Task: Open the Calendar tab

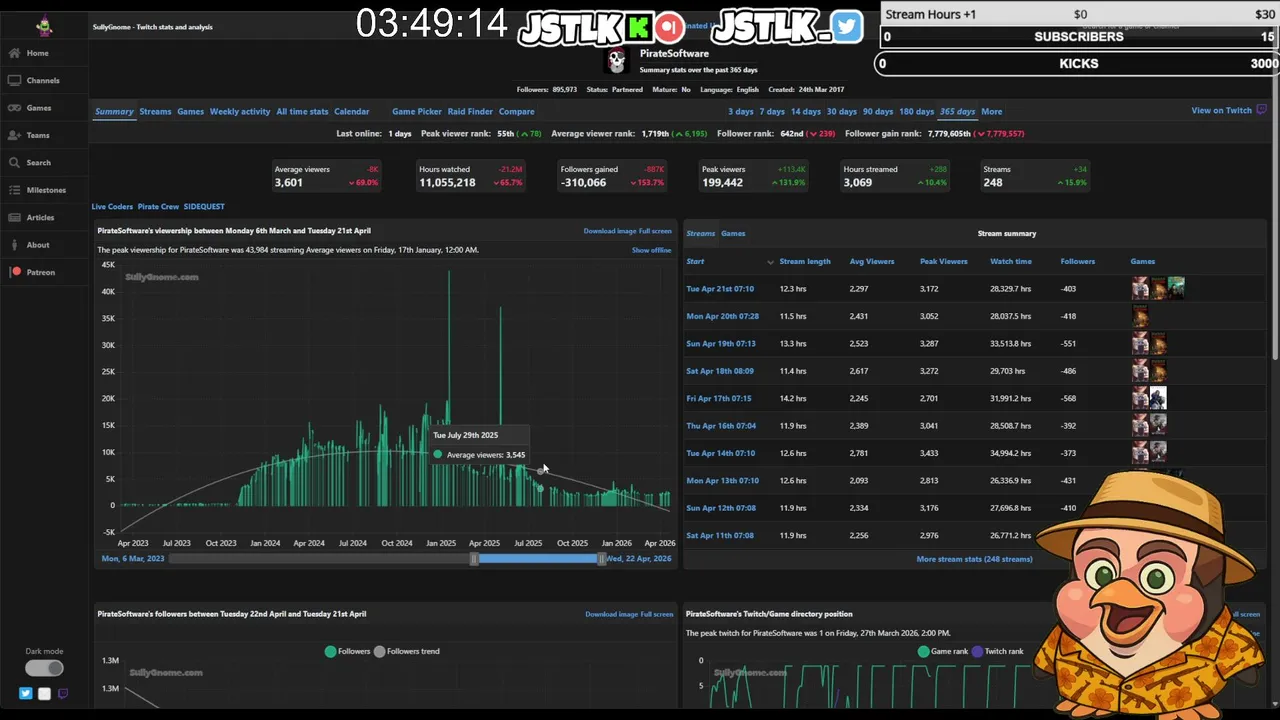Action: point(352,111)
